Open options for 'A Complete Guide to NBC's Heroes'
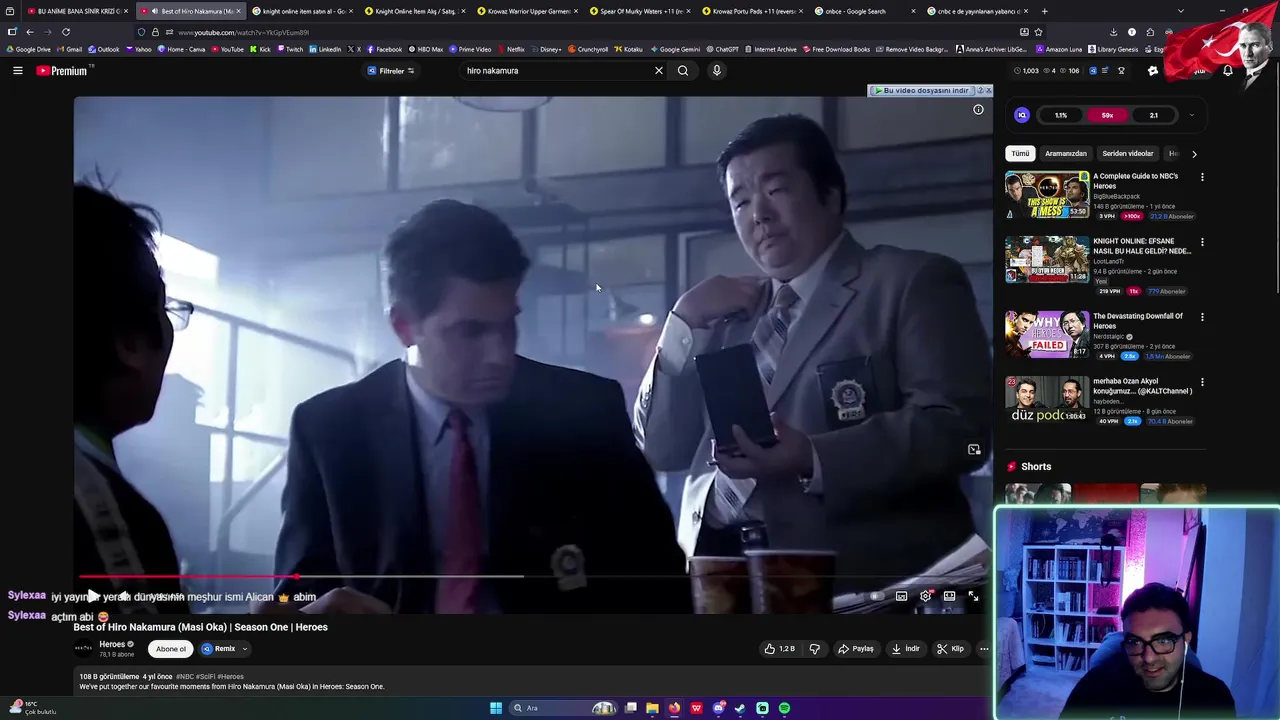This screenshot has height=720, width=1280. coord(1202,177)
